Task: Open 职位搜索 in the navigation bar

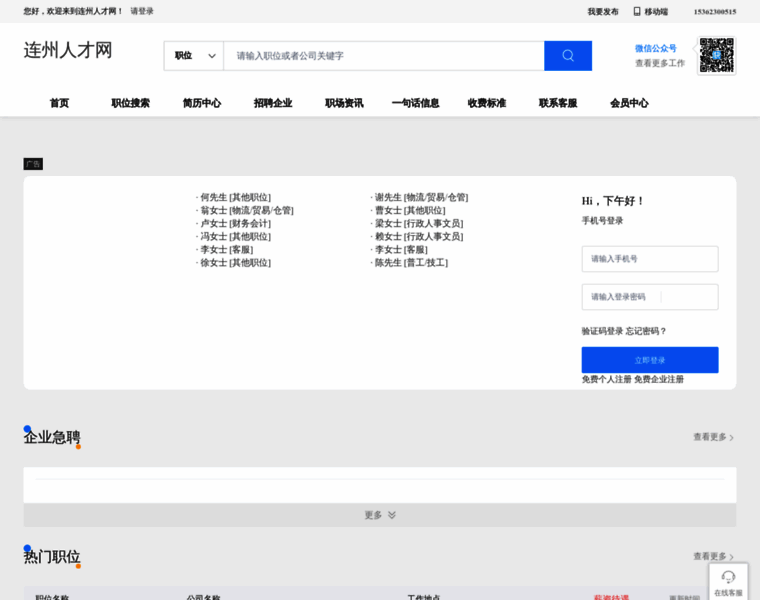Action: click(x=130, y=103)
